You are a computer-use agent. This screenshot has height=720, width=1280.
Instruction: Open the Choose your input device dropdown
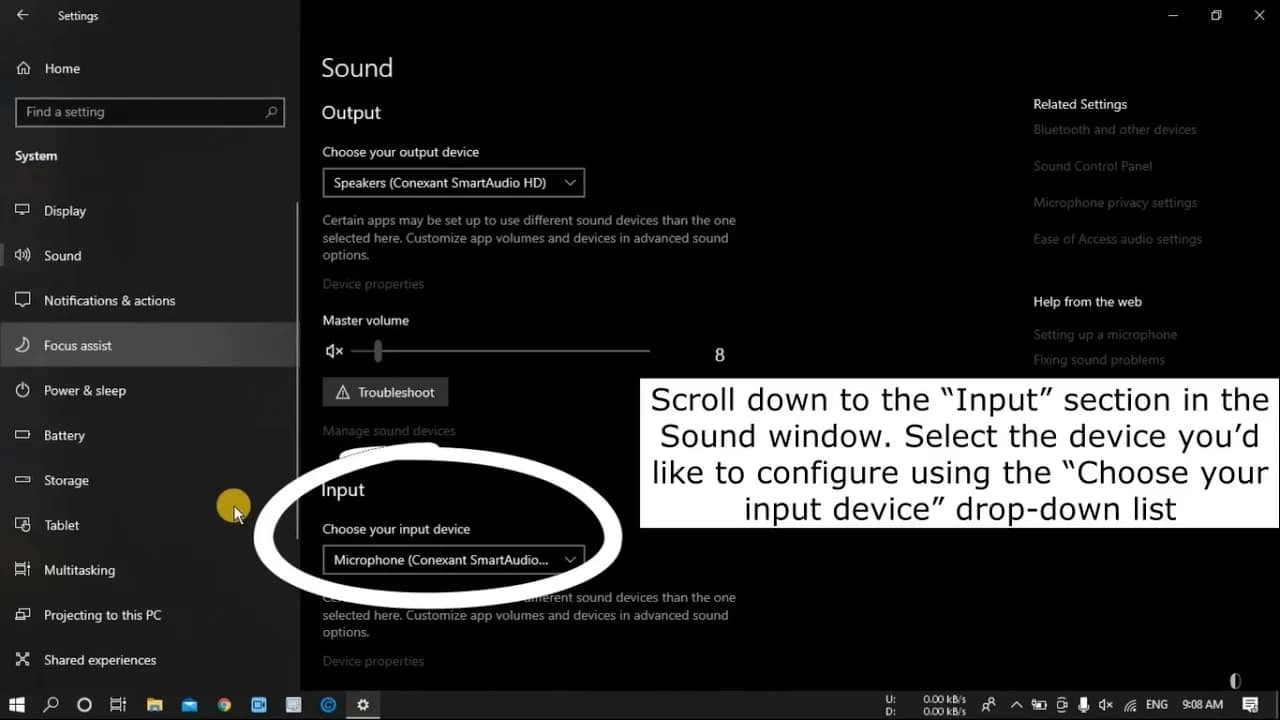point(453,560)
